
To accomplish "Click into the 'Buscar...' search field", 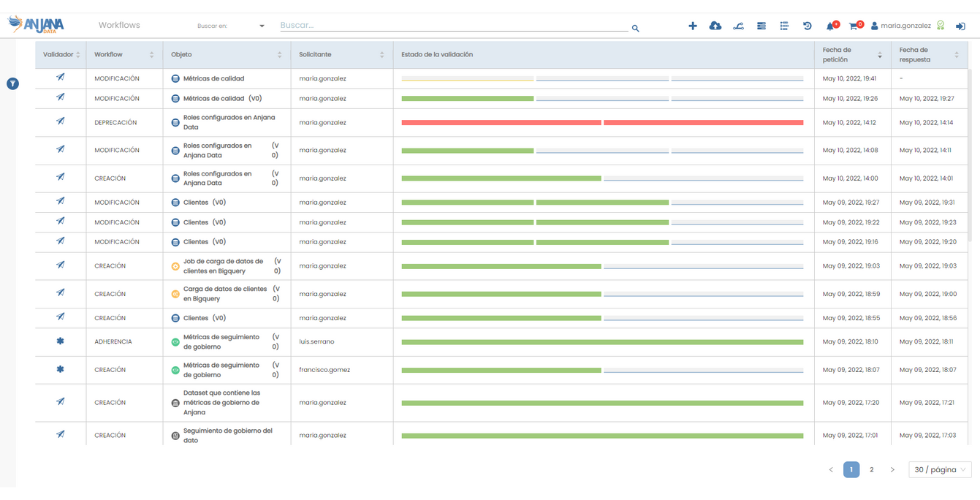I will tap(450, 25).
